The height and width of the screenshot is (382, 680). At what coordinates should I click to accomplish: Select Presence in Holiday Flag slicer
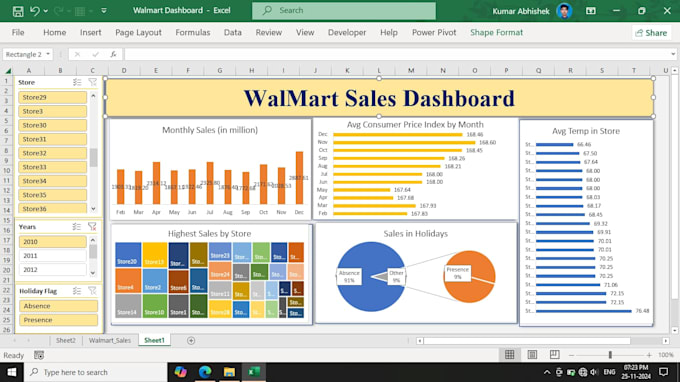point(58,320)
